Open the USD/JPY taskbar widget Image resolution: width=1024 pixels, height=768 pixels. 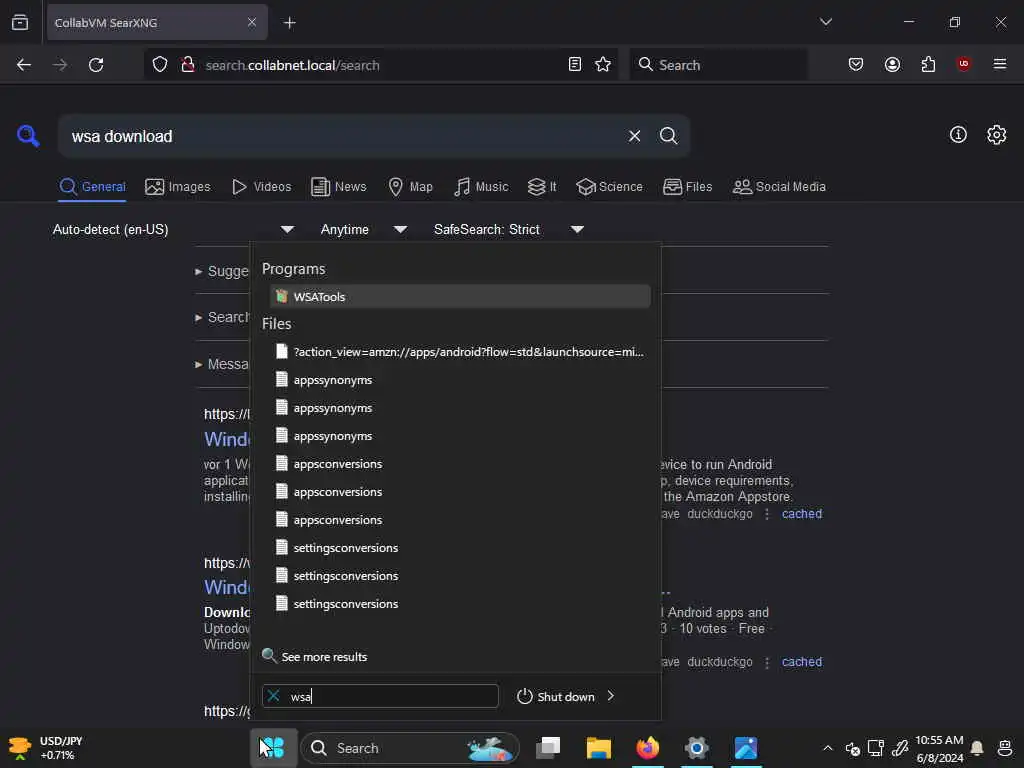(46, 748)
